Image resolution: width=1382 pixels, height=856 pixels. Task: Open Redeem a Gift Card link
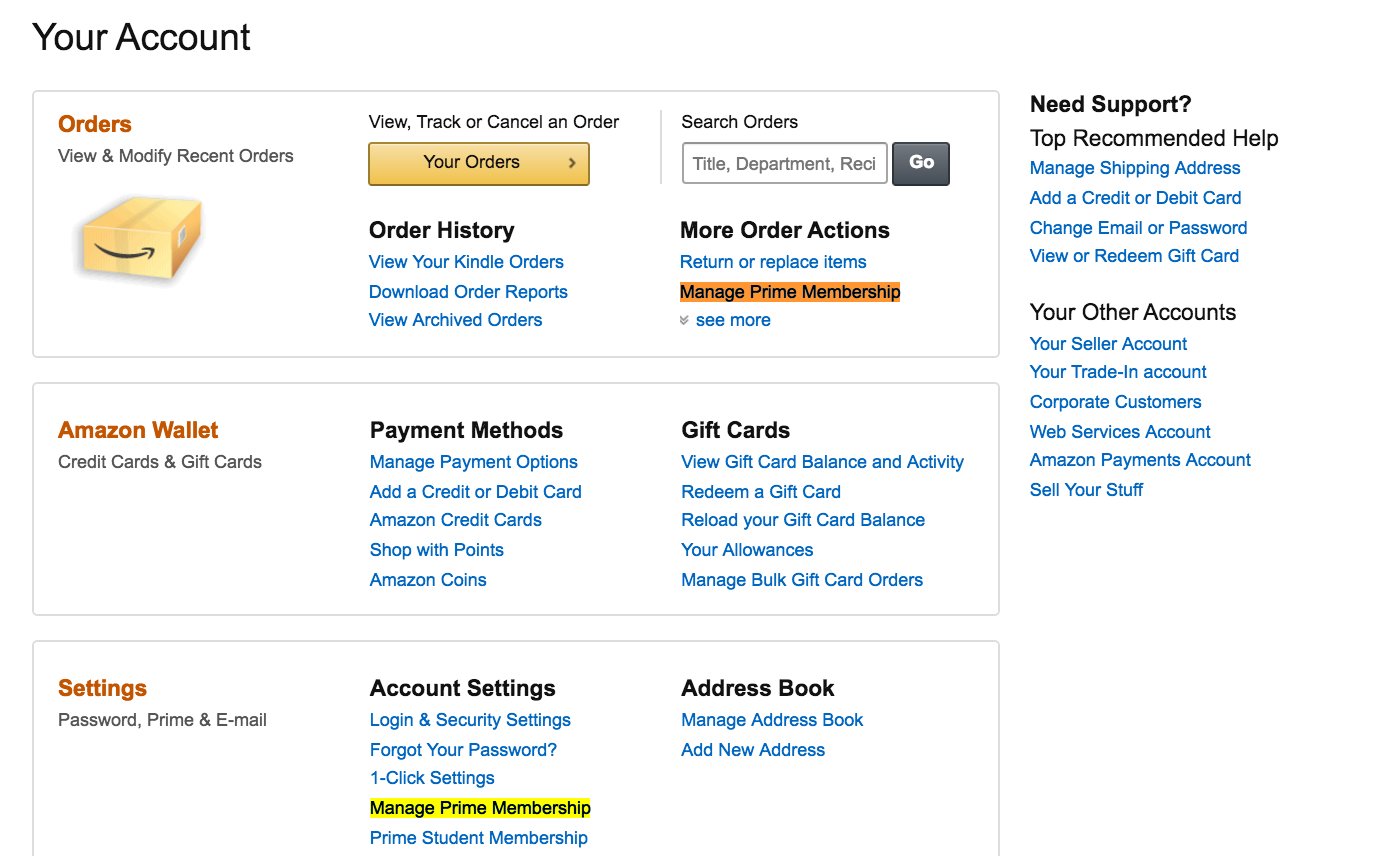[761, 492]
